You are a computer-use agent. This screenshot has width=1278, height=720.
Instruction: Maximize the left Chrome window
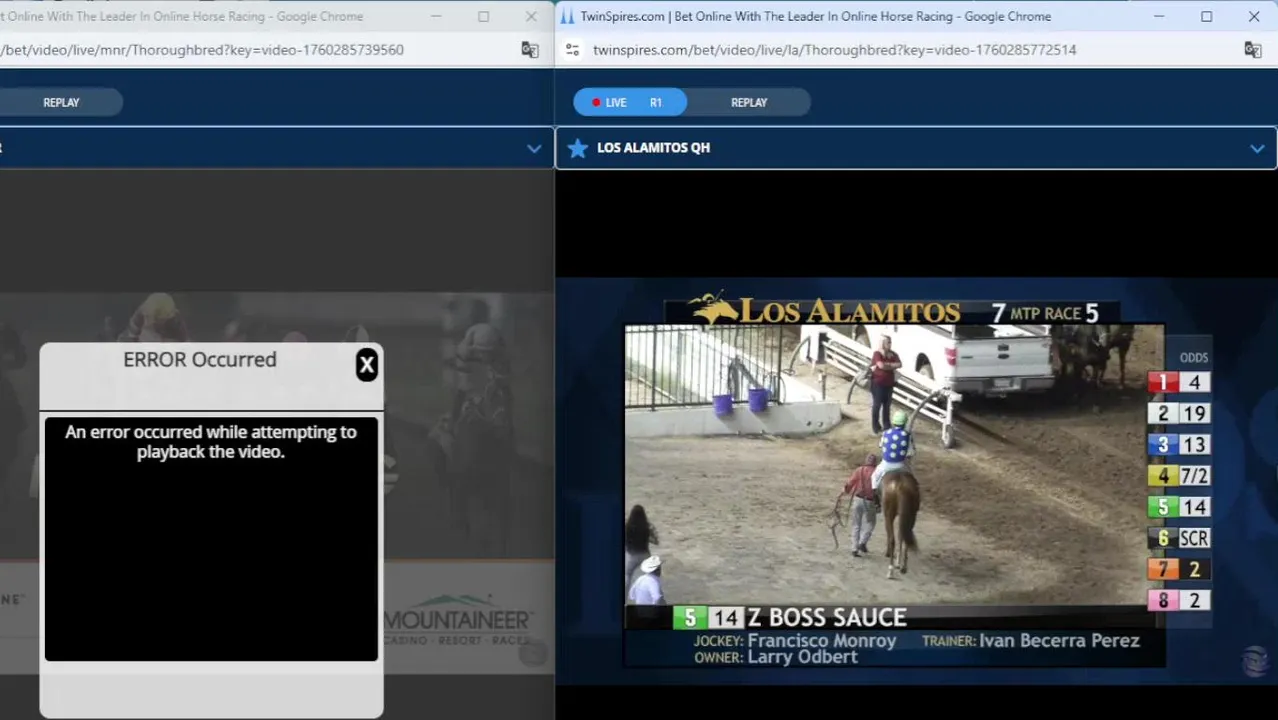pos(483,17)
